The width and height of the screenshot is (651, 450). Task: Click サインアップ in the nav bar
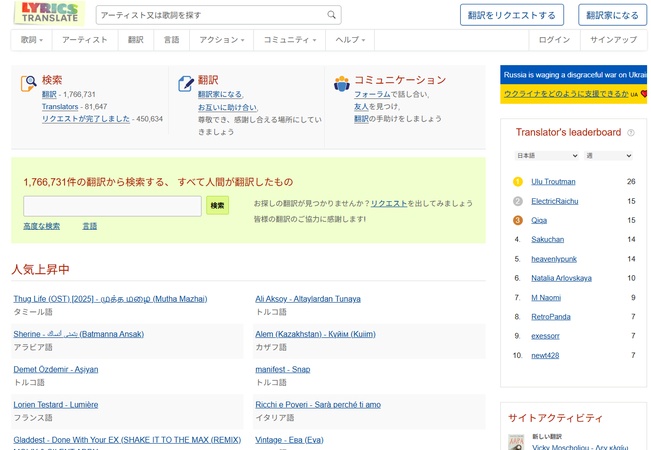614,40
